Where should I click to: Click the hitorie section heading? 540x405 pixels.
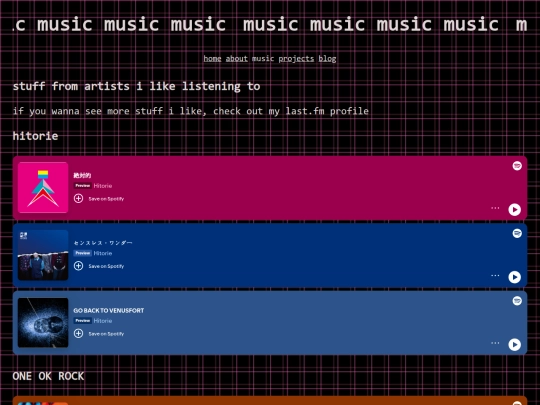point(35,136)
